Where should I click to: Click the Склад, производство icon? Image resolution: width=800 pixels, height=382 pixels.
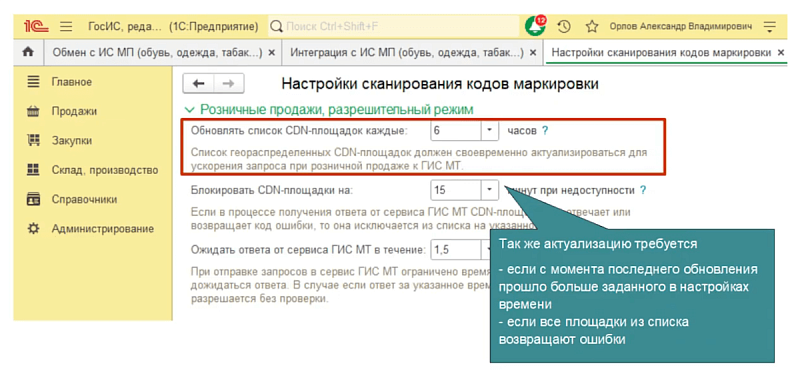pyautogui.click(x=33, y=170)
